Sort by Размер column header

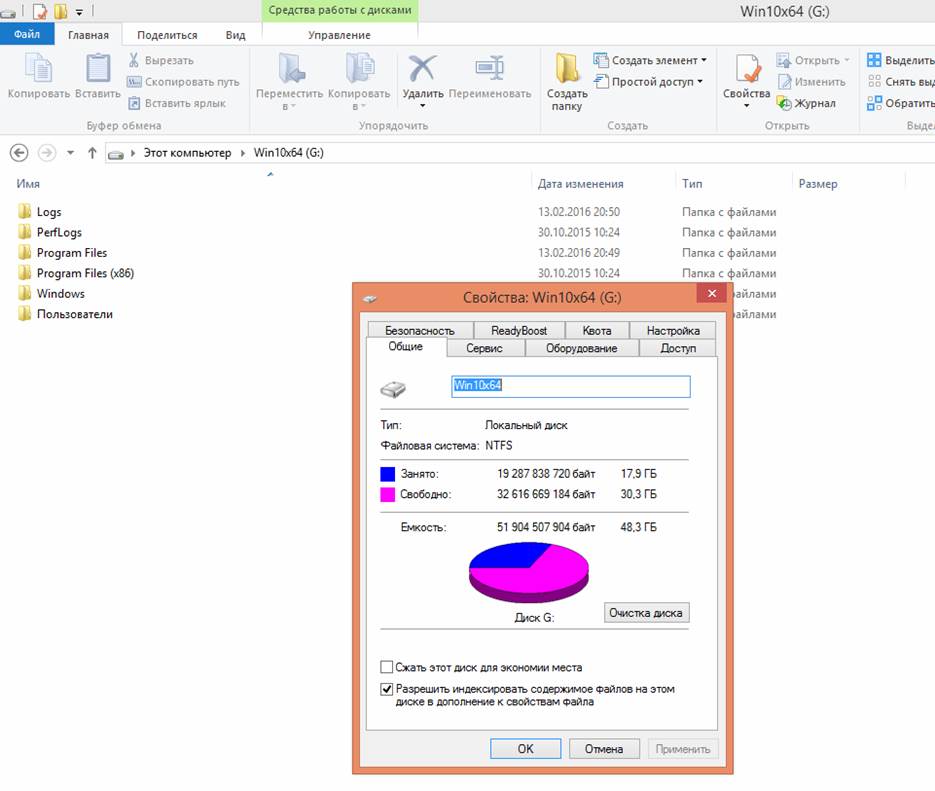818,184
